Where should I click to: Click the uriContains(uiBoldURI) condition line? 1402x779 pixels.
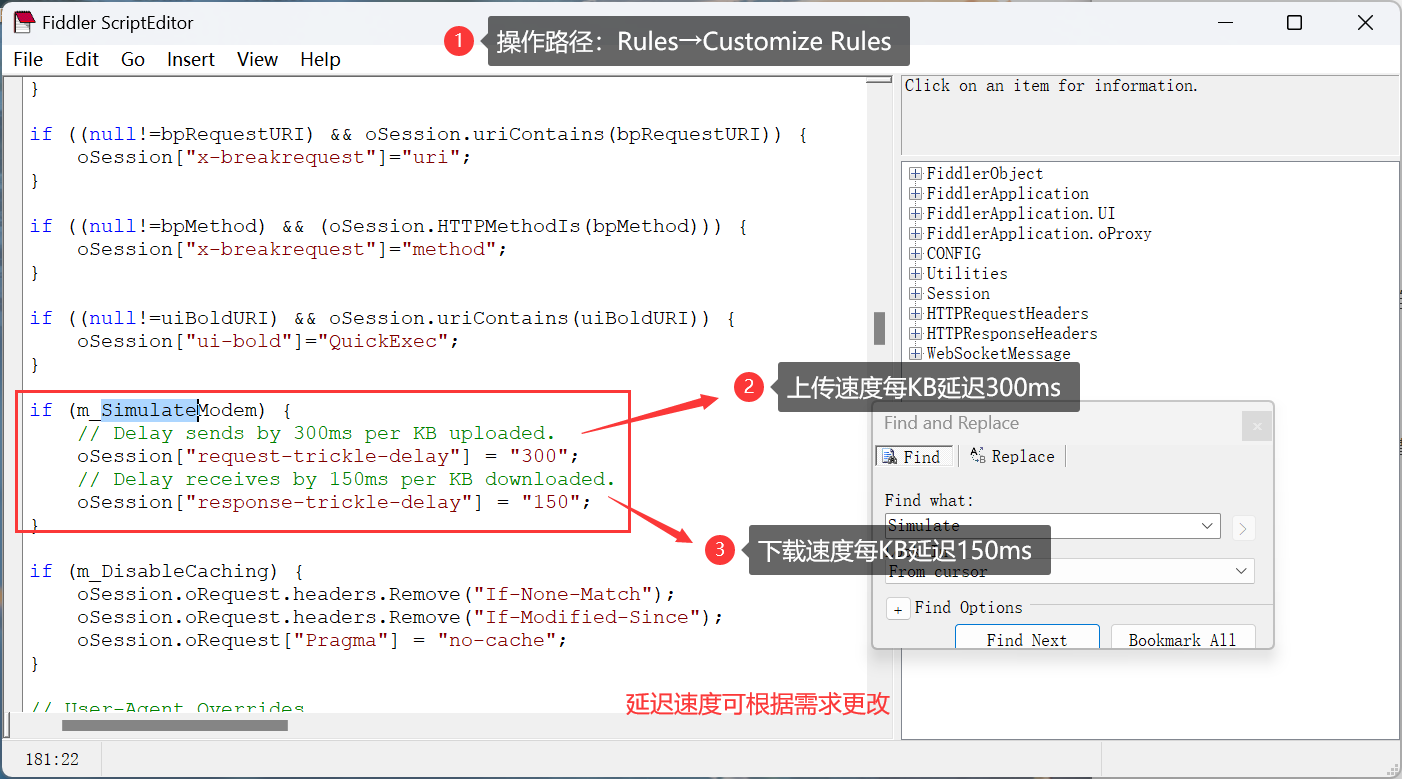pyautogui.click(x=382, y=318)
